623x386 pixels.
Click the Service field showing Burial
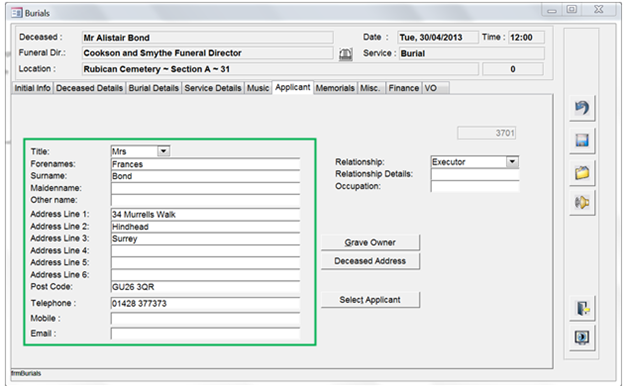click(x=472, y=53)
